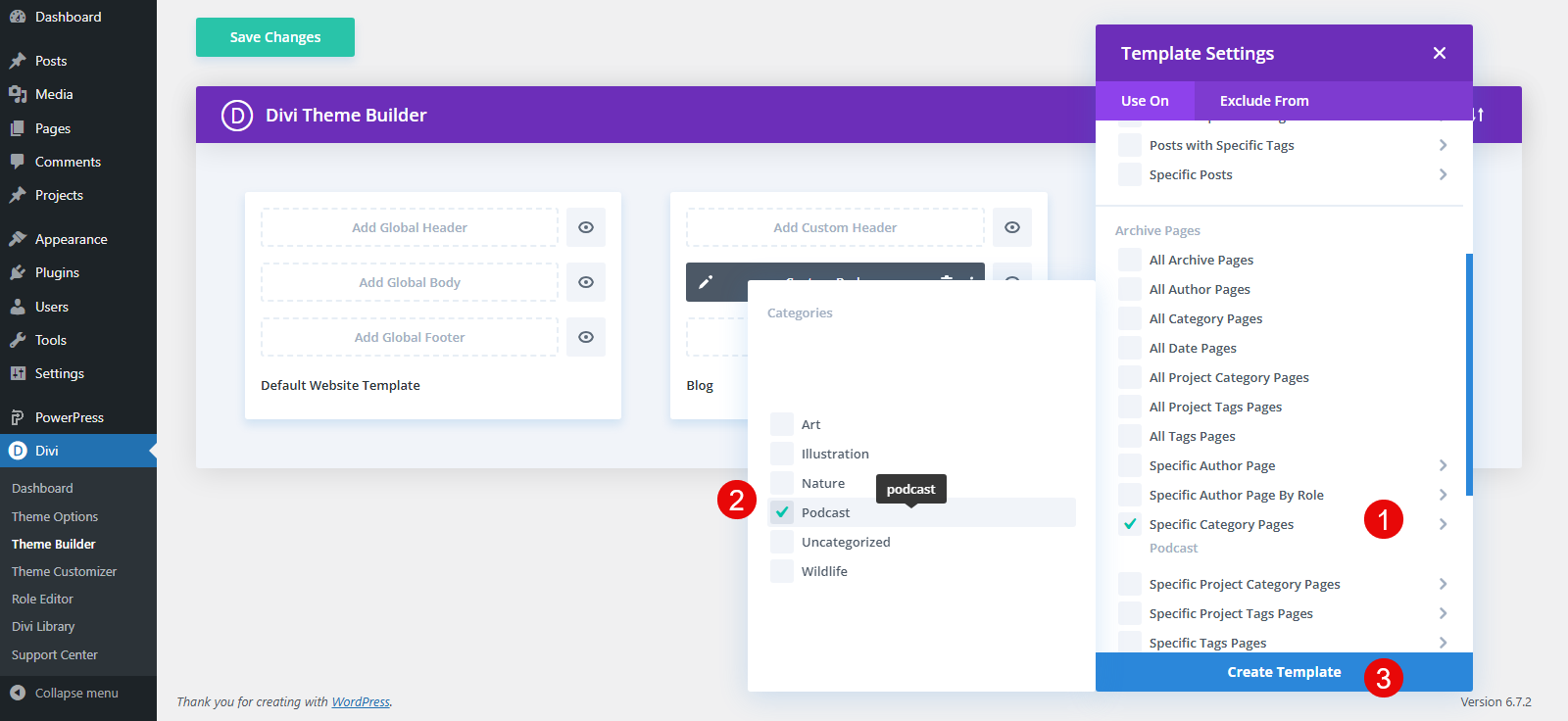Expand Posts with Specific Tags chevron
The height and width of the screenshot is (721, 1568).
pyautogui.click(x=1443, y=145)
